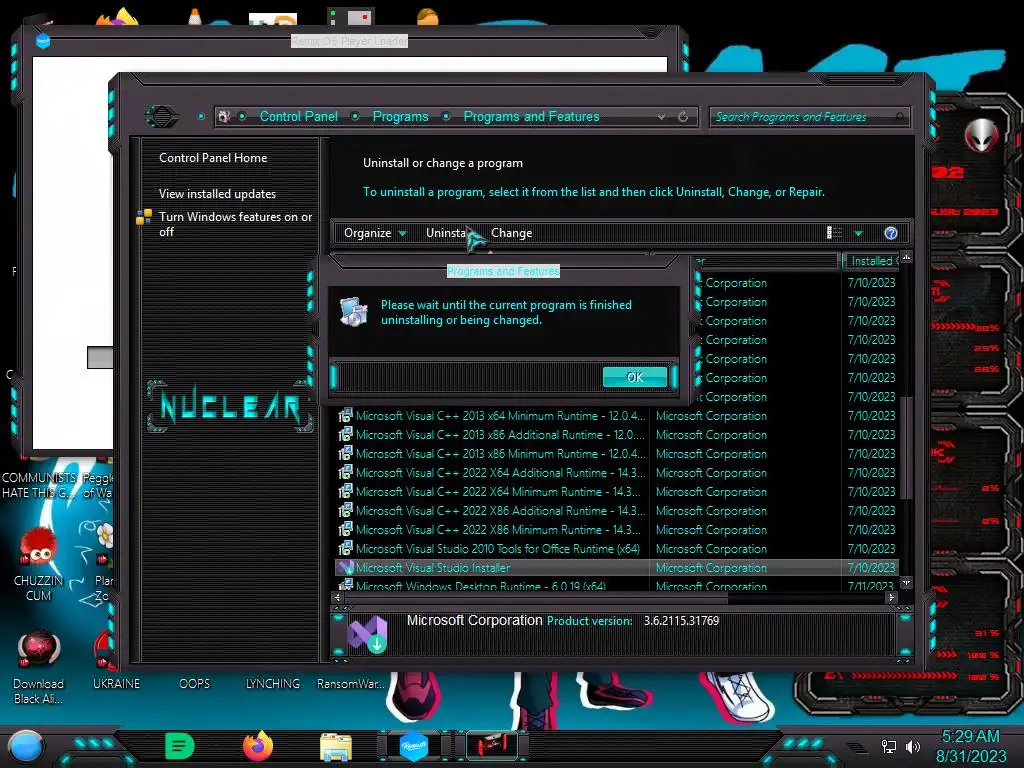Open Turn Windows features on or off
Screen dimensions: 1024x768
pos(235,224)
